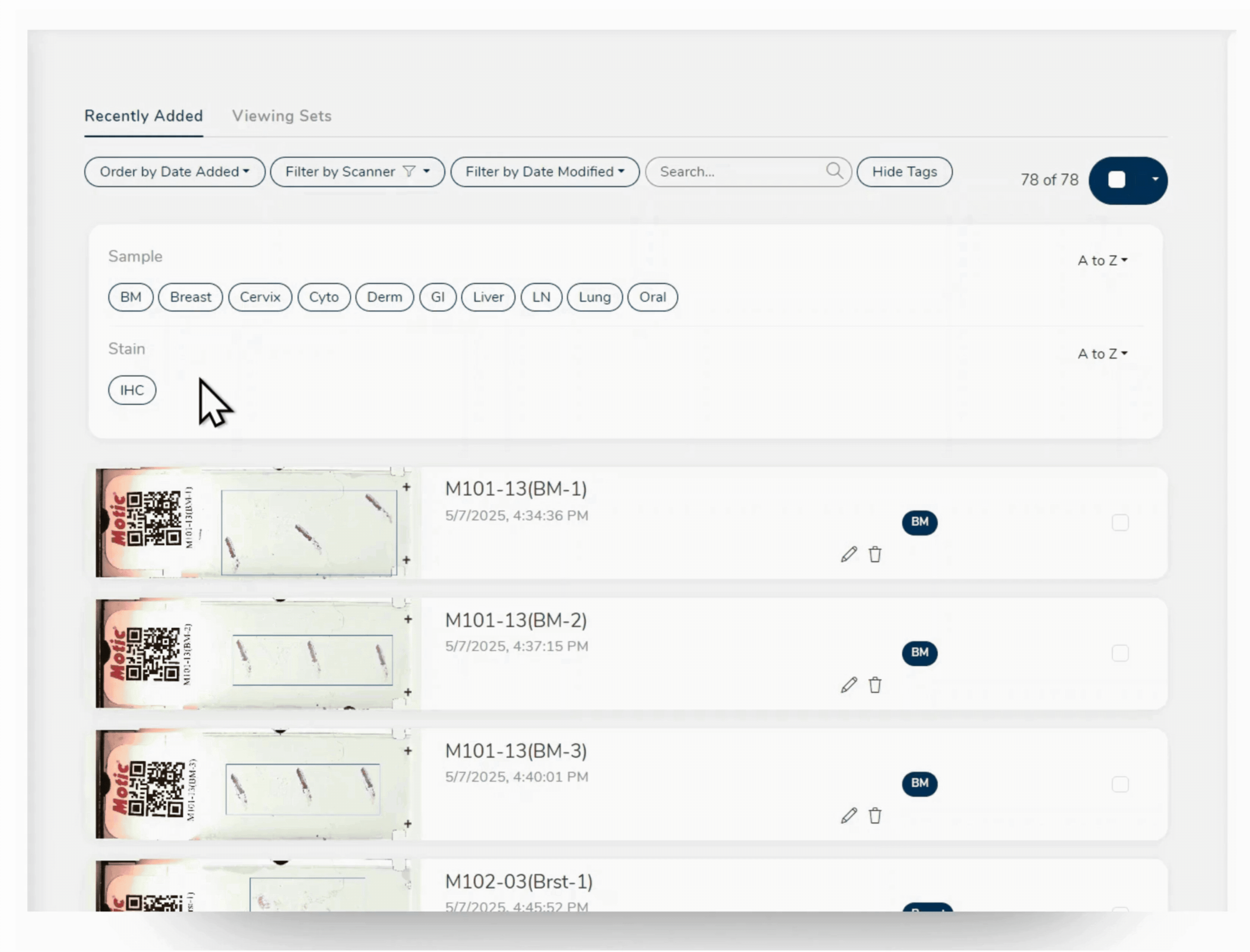
Task: Toggle the Liver sample tag filter
Action: [x=488, y=297]
